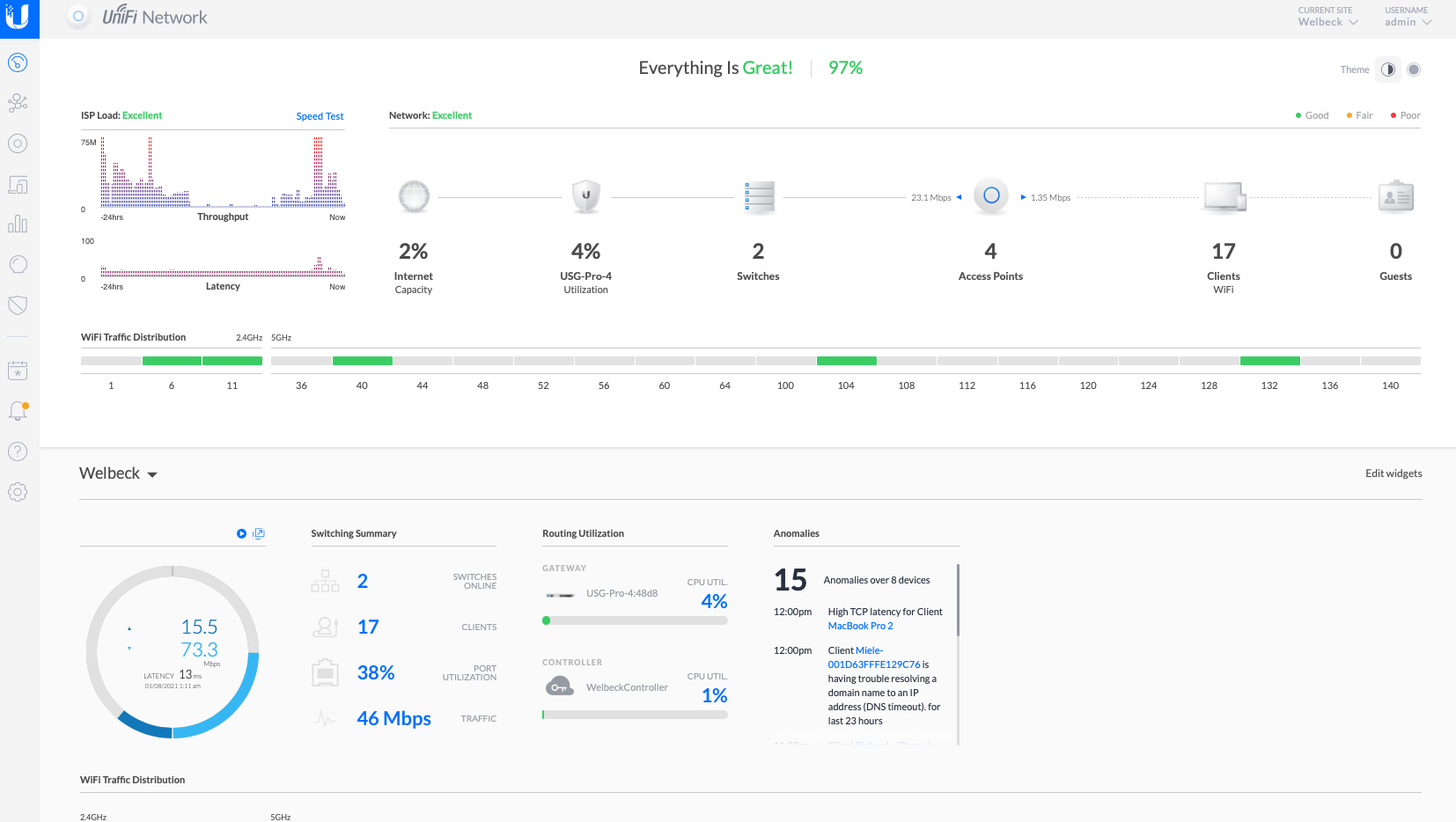Screen dimensions: 1456x822
Task: Start speed test with the play icon
Action: [x=241, y=533]
